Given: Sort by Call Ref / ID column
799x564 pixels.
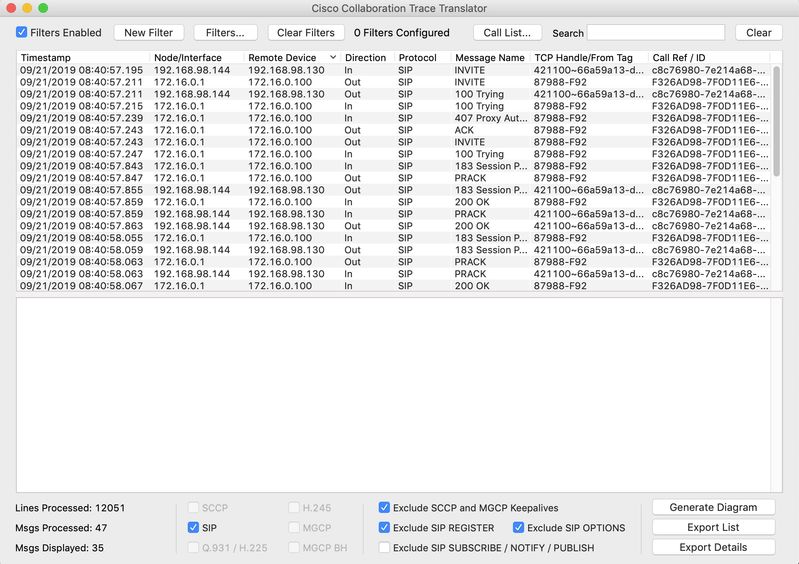Looking at the screenshot, I should 709,58.
